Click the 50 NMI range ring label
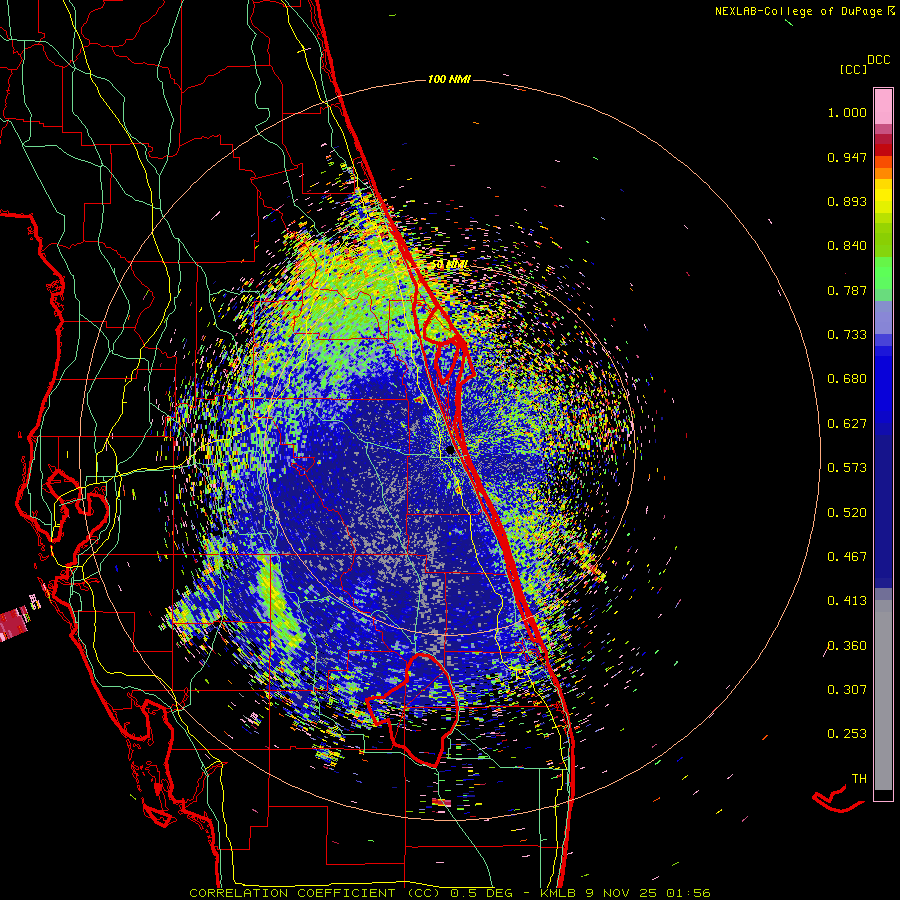Image resolution: width=900 pixels, height=900 pixels. (449, 265)
